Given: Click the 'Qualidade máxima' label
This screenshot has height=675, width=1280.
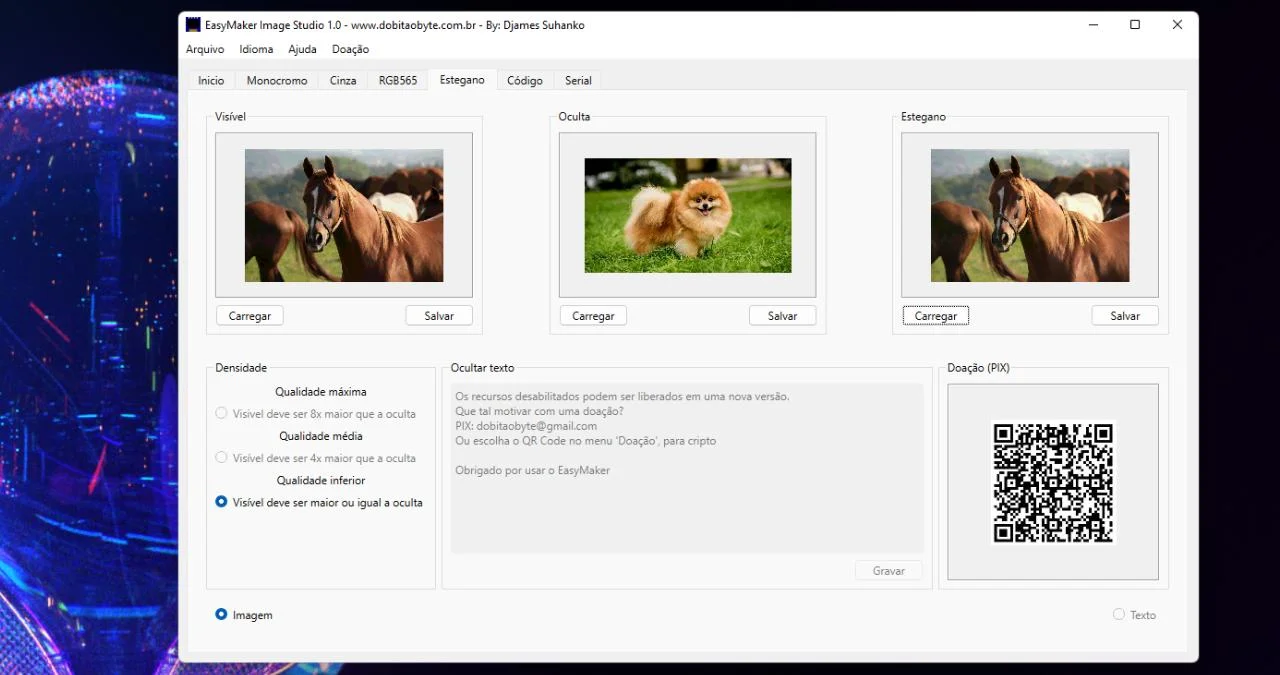Looking at the screenshot, I should pyautogui.click(x=321, y=392).
